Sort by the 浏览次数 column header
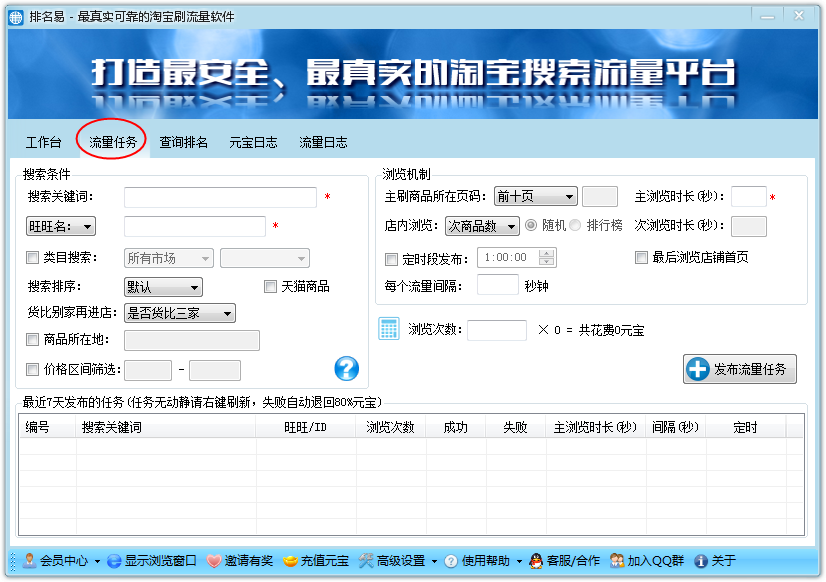 (x=391, y=427)
